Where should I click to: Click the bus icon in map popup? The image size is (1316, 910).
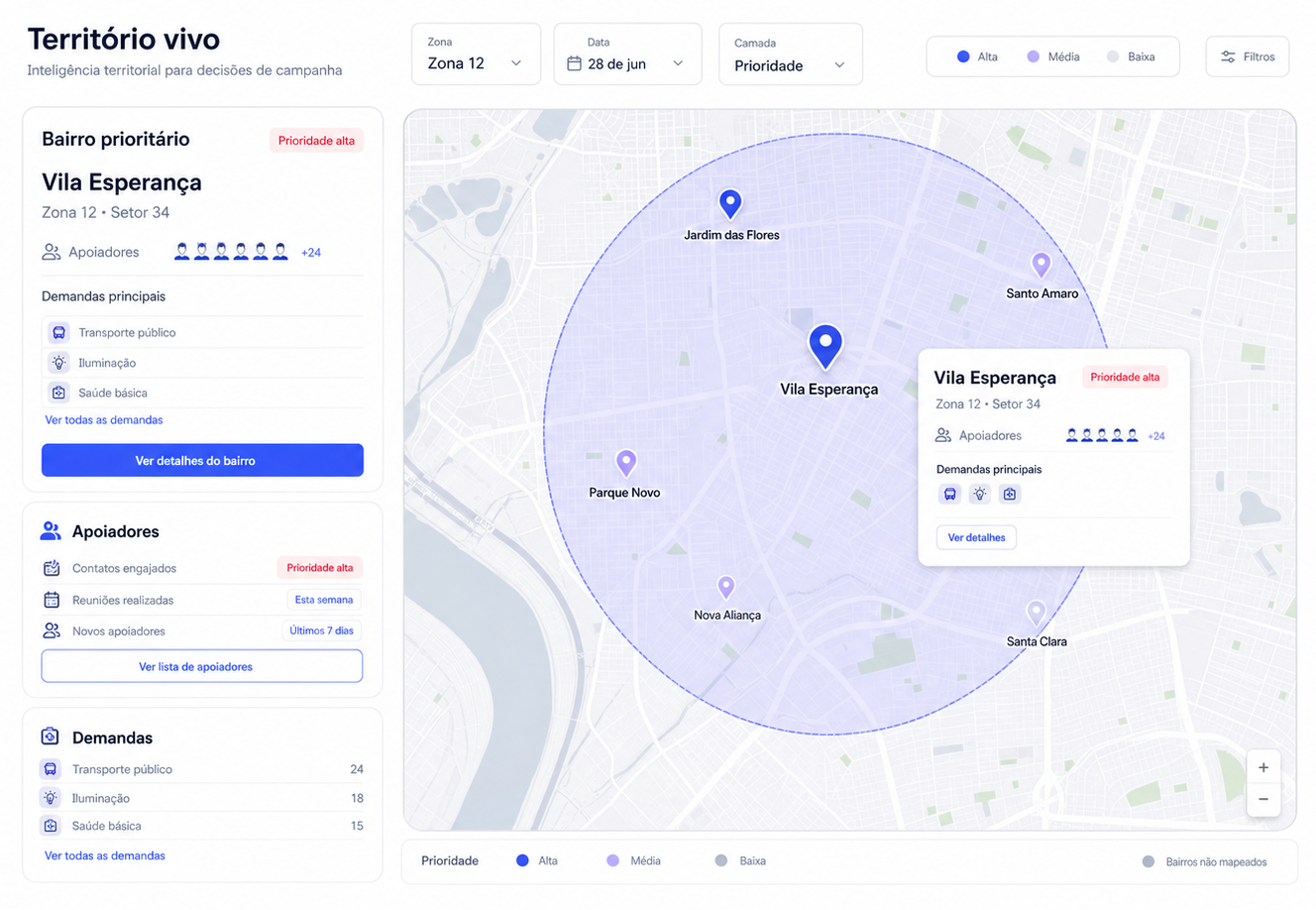[x=949, y=494]
